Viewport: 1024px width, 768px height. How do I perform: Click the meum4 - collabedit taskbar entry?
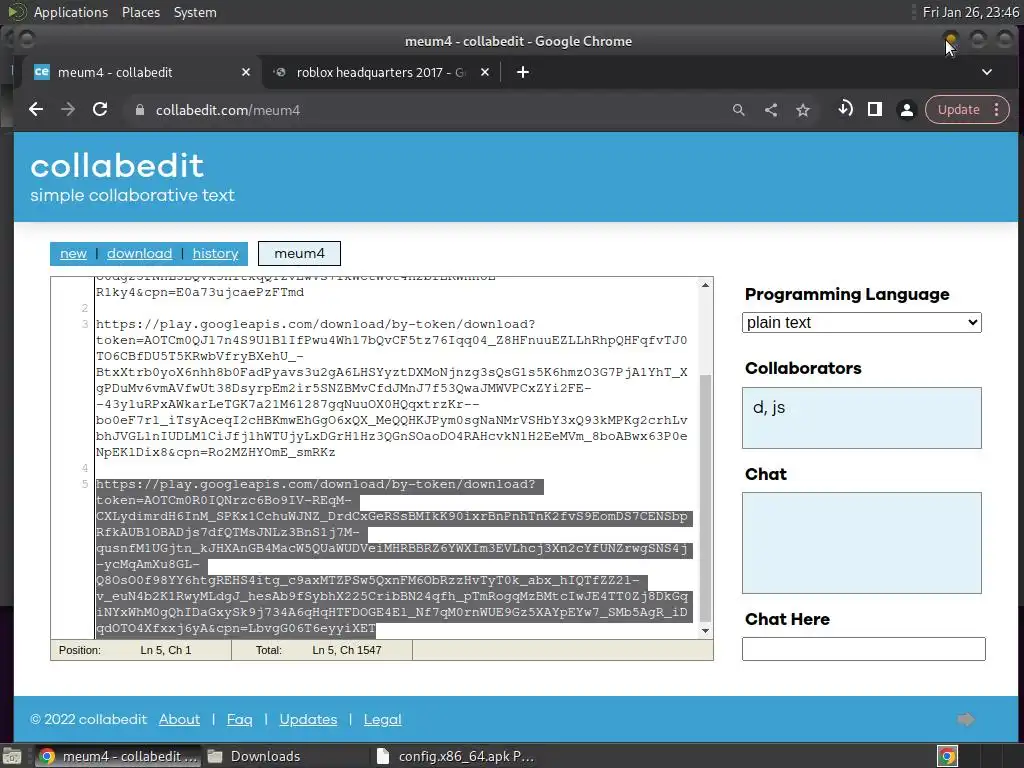pyautogui.click(x=118, y=756)
